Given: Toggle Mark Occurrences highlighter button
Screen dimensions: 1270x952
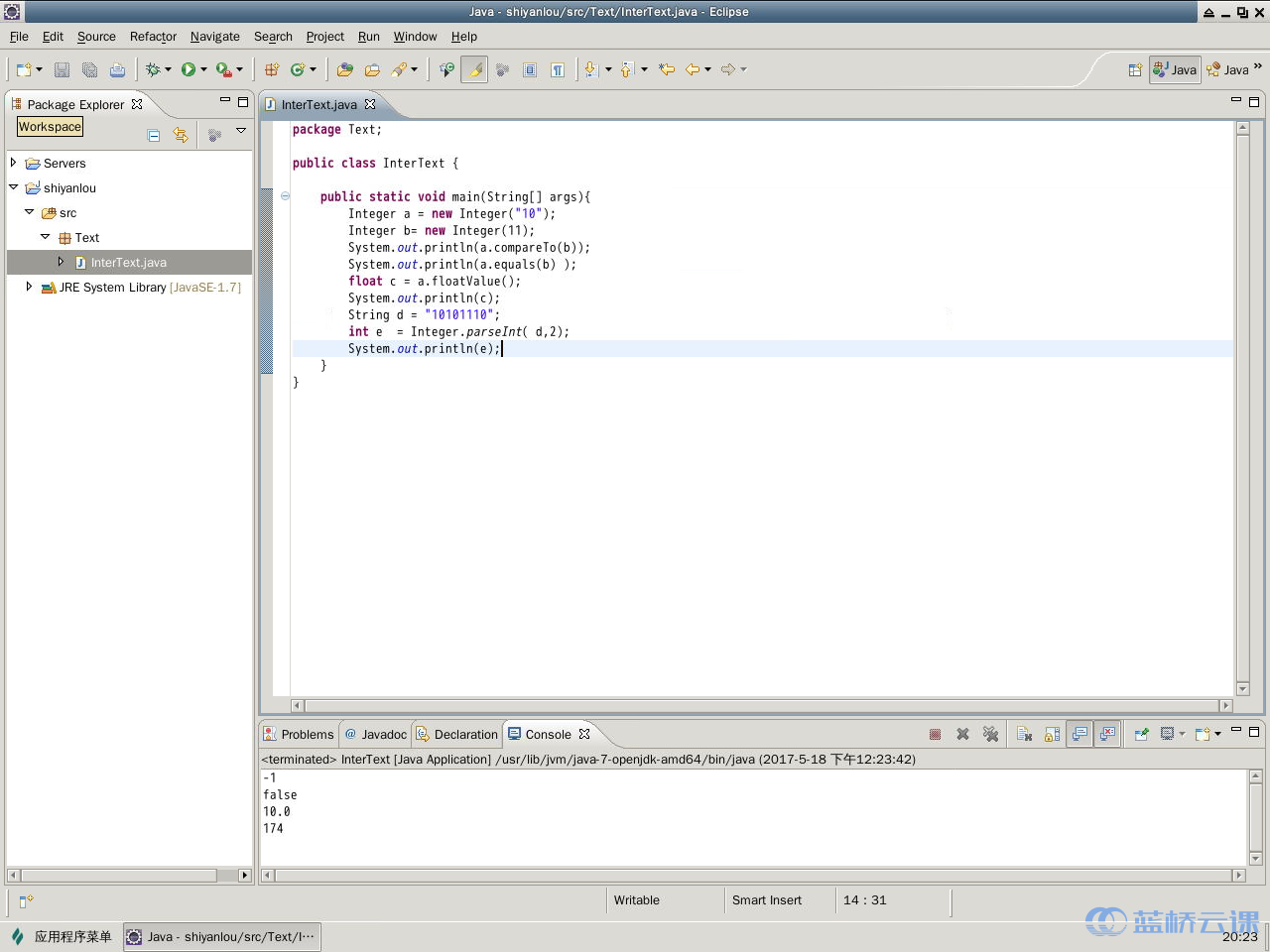Looking at the screenshot, I should click(x=474, y=69).
